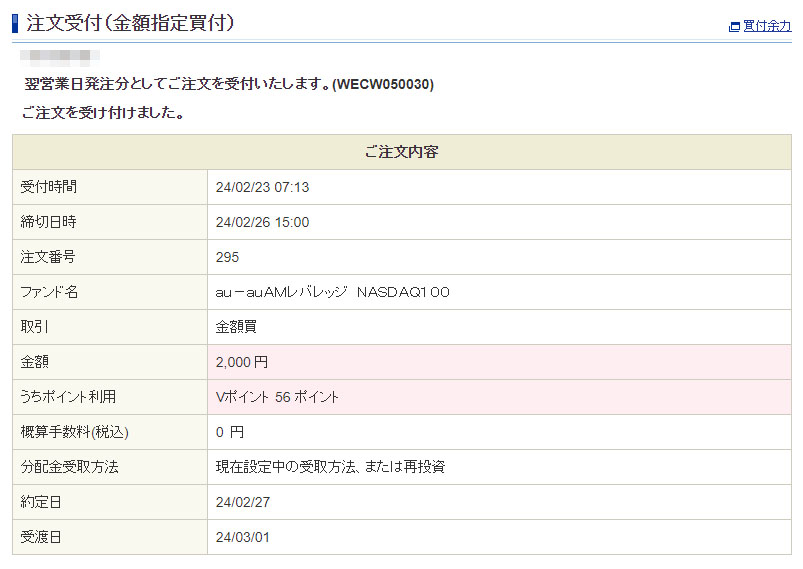Screen dimensions: 803x569
Task: Click the 概算手数料 fee value 0 円
Action: [230, 432]
